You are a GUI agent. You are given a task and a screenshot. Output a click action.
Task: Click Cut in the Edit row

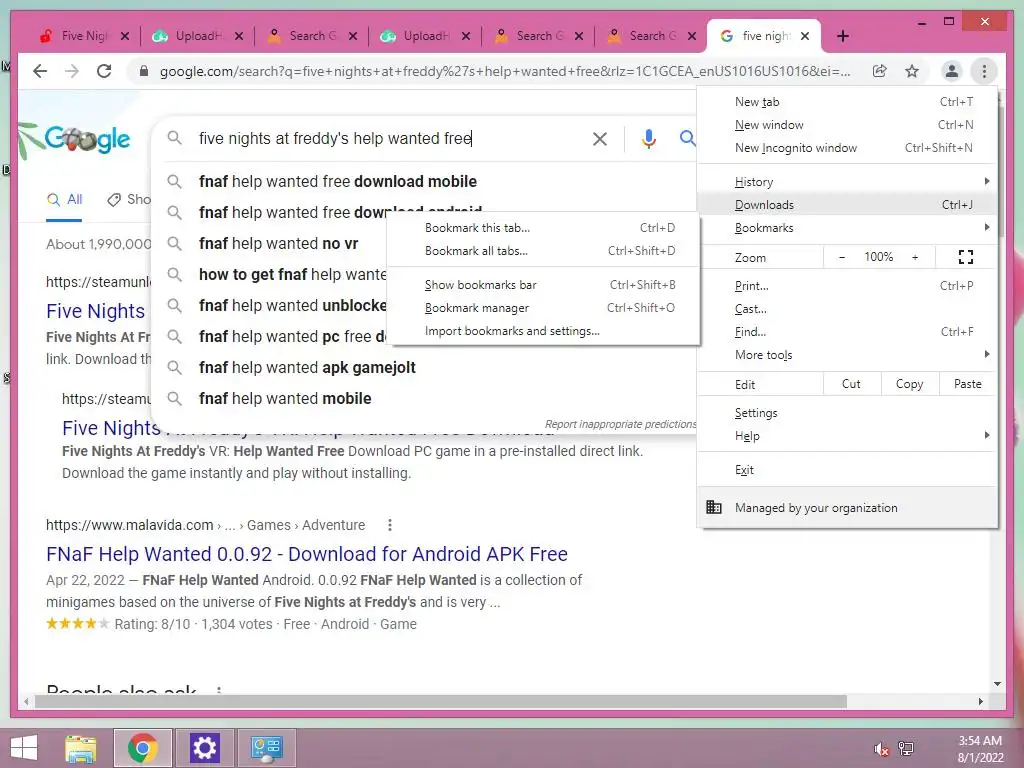pyautogui.click(x=852, y=384)
